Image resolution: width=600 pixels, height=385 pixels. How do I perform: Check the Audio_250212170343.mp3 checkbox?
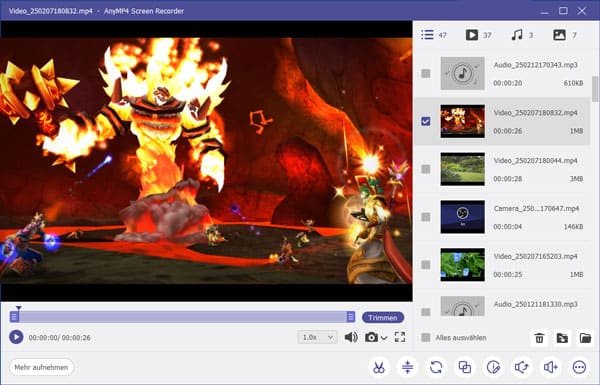point(426,73)
